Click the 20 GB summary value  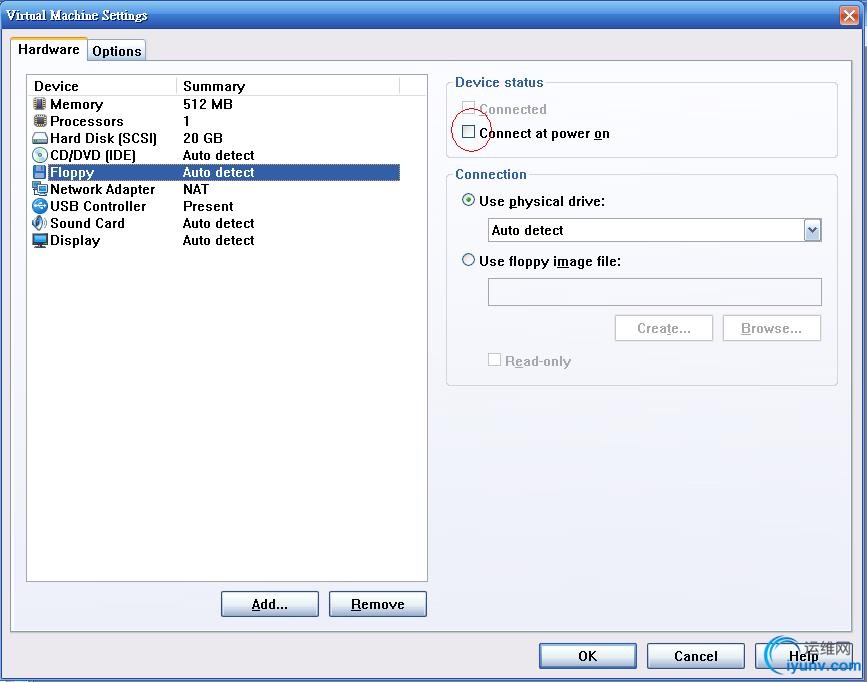(202, 138)
